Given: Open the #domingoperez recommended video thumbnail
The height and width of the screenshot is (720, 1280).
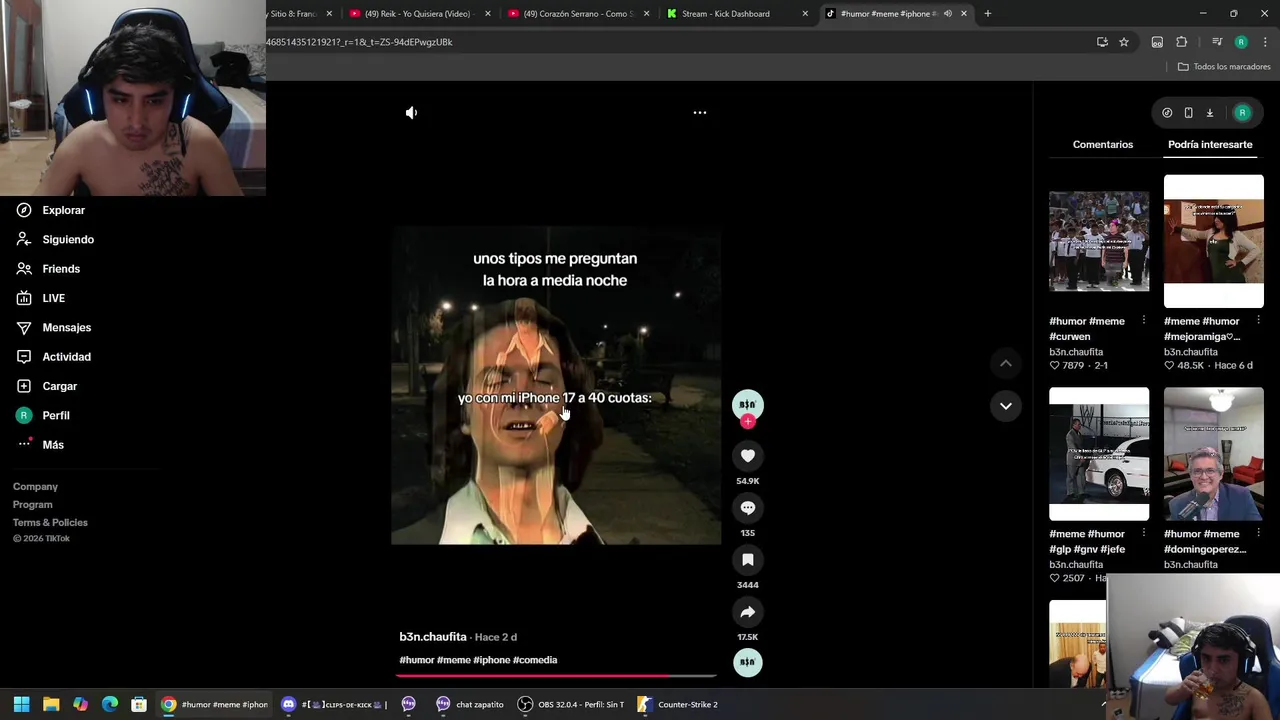Looking at the screenshot, I should coord(1214,454).
